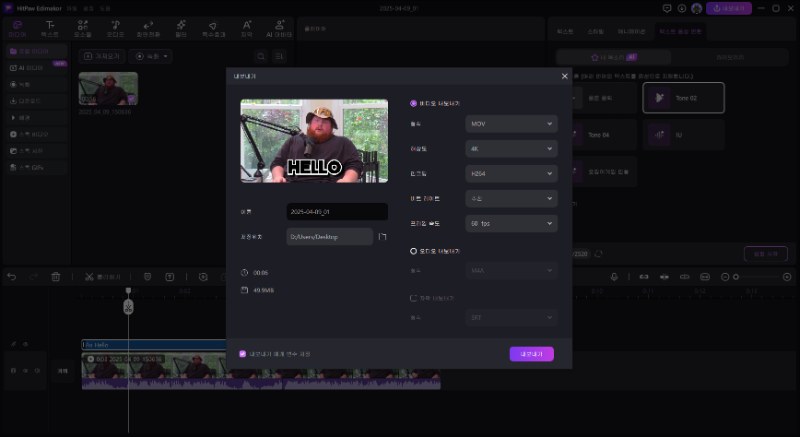This screenshot has width=800, height=437.
Task: Click the microphone record icon above timeline
Action: (x=615, y=277)
